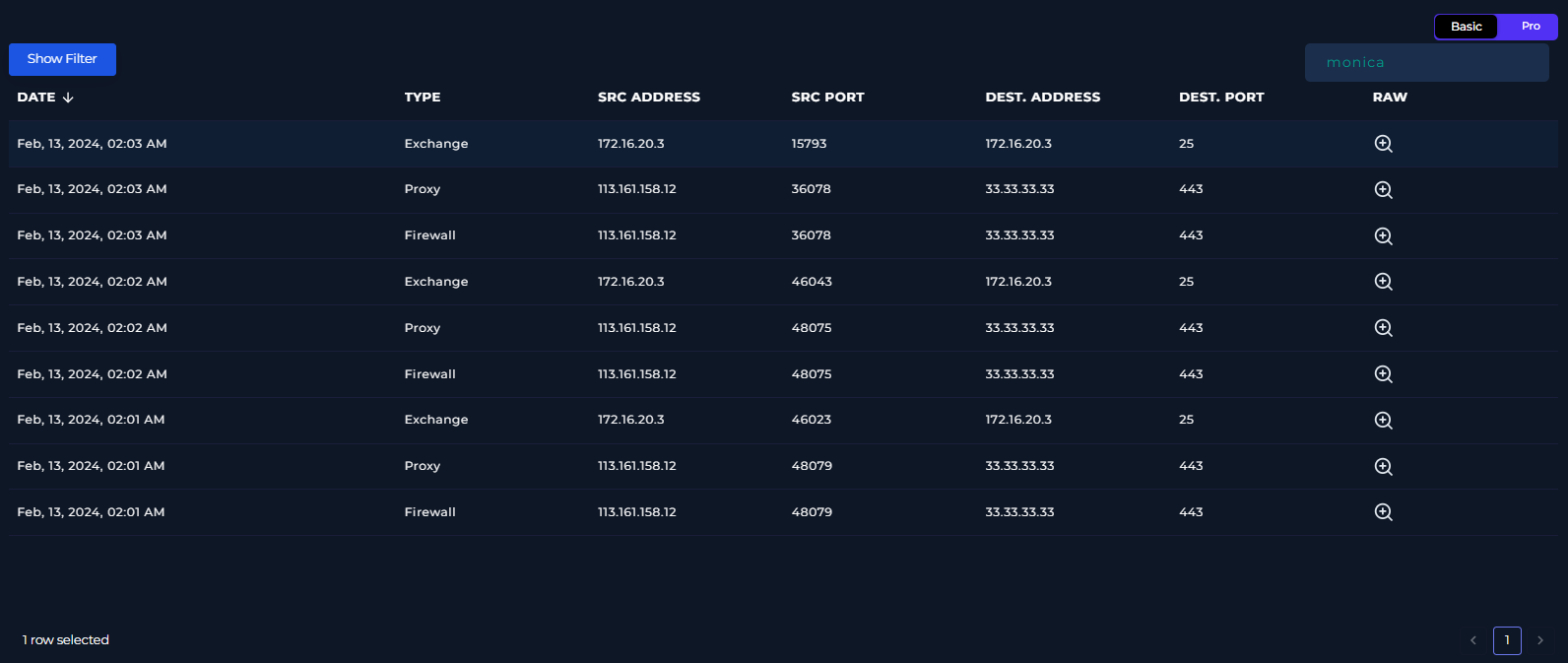Click the search field containing monica
The height and width of the screenshot is (663, 1568).
[1426, 63]
